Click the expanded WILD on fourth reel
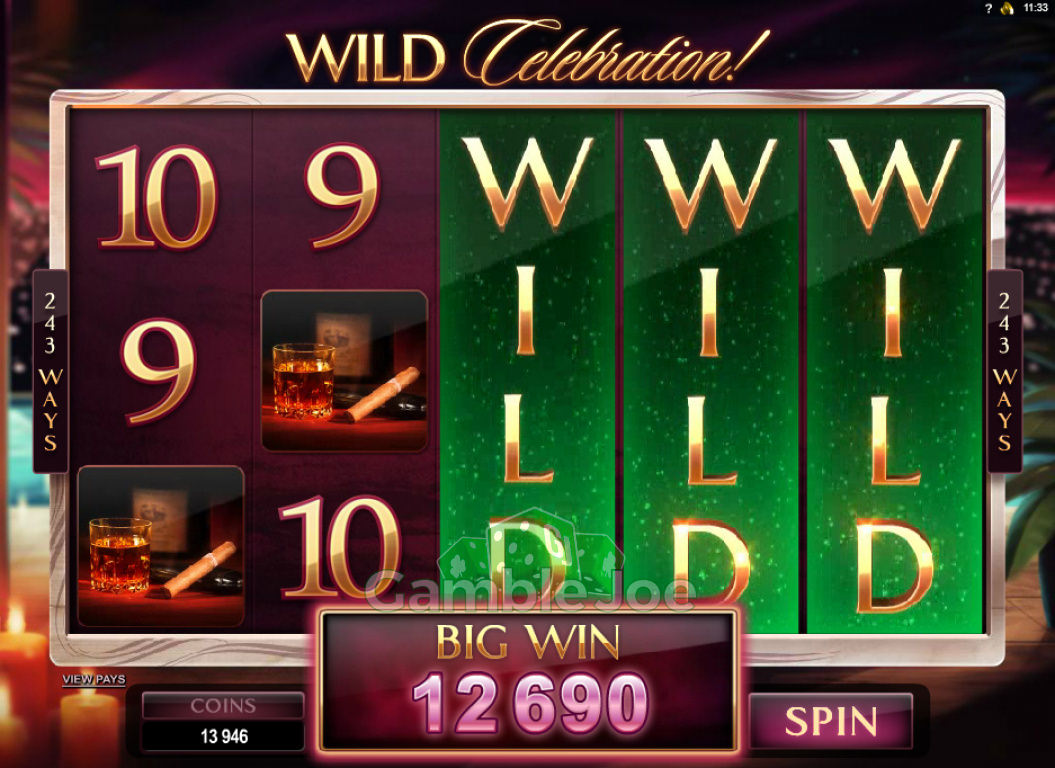The image size is (1055, 768). (711, 372)
